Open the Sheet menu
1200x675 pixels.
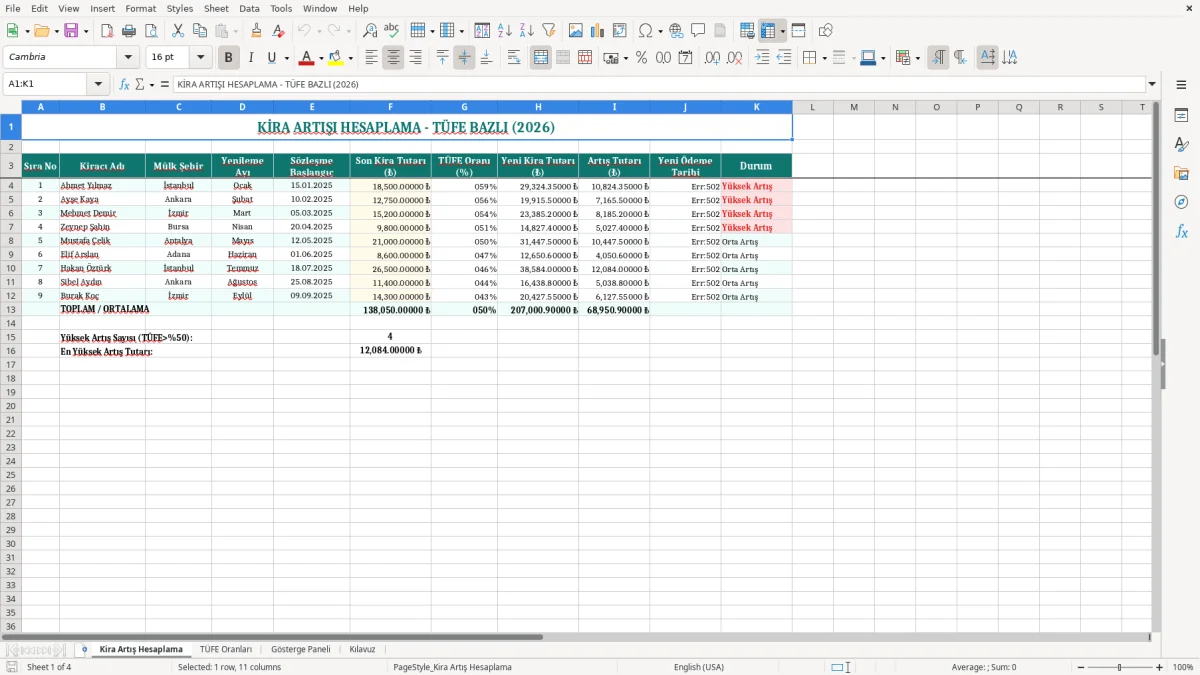coord(216,8)
